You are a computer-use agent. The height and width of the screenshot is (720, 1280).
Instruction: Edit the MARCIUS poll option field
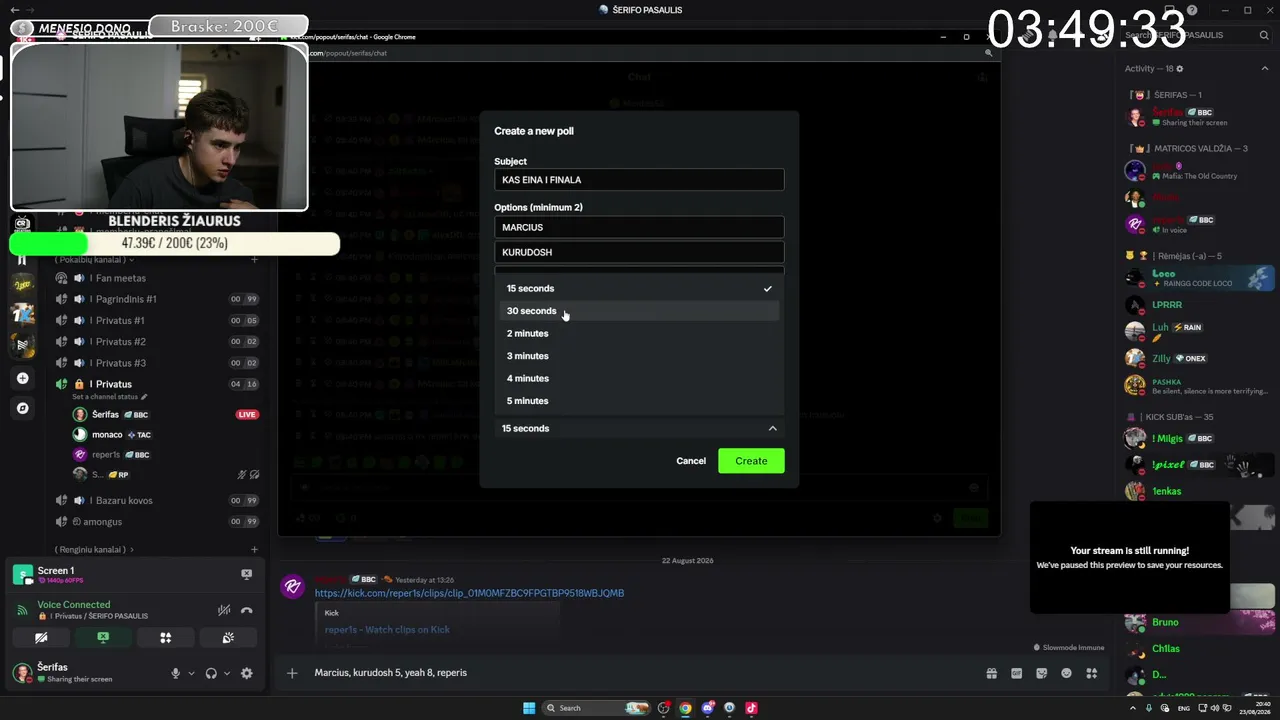tap(639, 227)
